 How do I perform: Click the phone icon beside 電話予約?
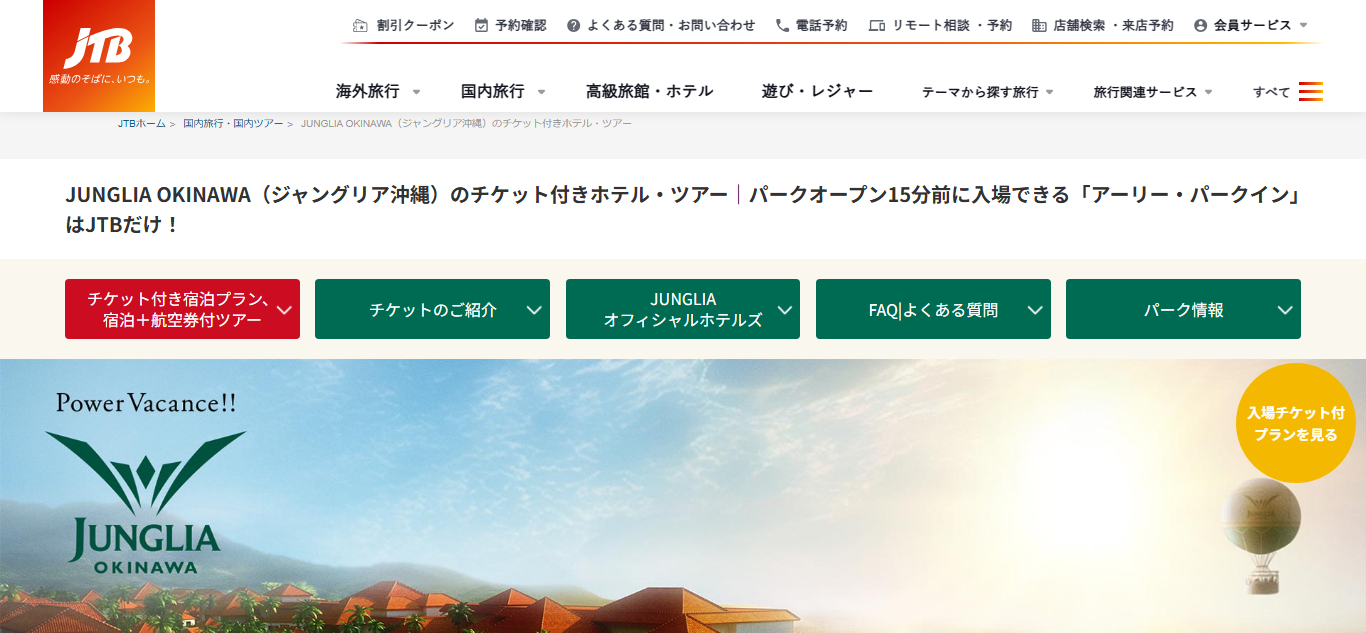pyautogui.click(x=782, y=26)
